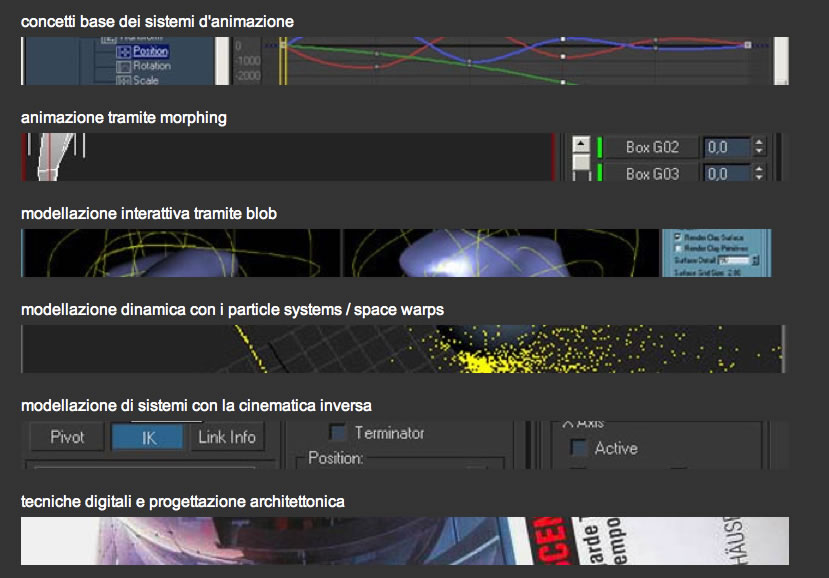Screen dimensions: 829x578
Task: Open the particle systems banner image
Action: (x=403, y=349)
